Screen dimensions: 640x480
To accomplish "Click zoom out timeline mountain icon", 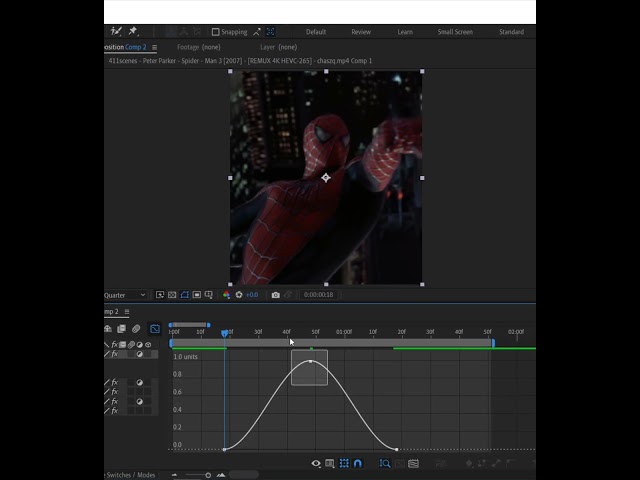I will pos(175,475).
